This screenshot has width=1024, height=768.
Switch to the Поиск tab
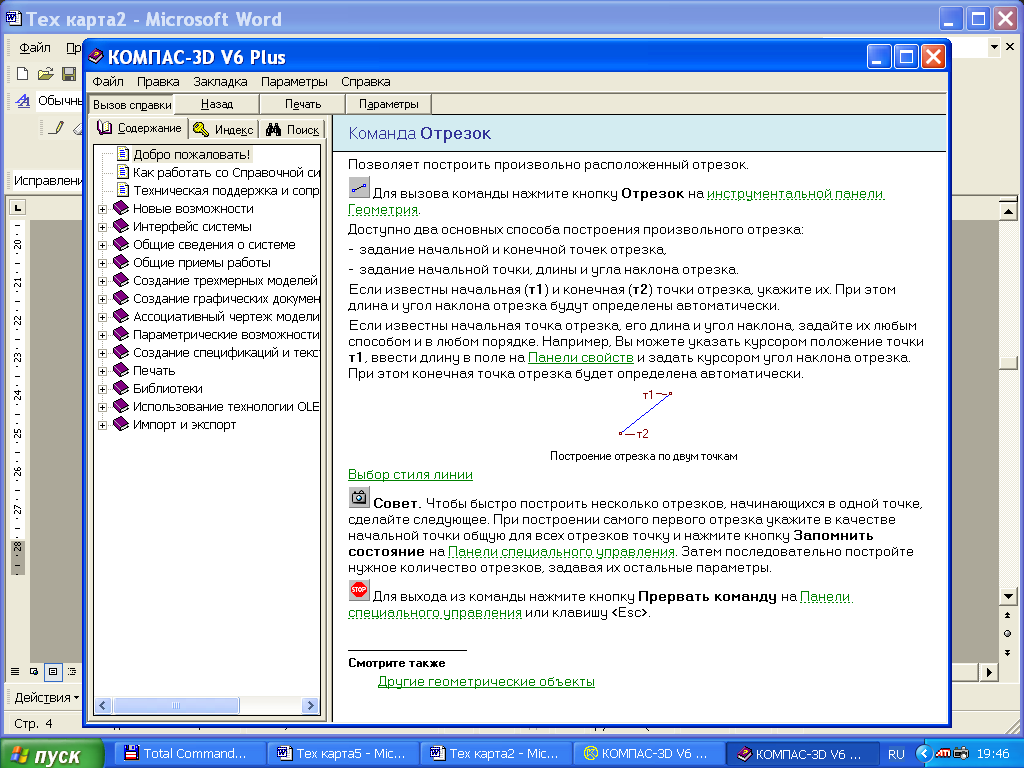(293, 129)
